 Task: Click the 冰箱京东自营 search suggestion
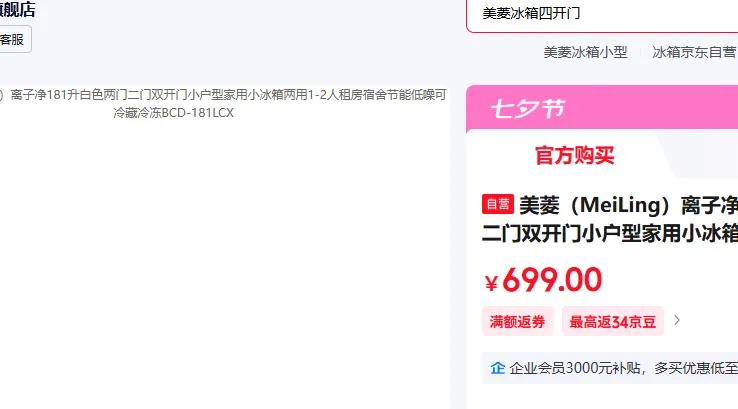[694, 52]
